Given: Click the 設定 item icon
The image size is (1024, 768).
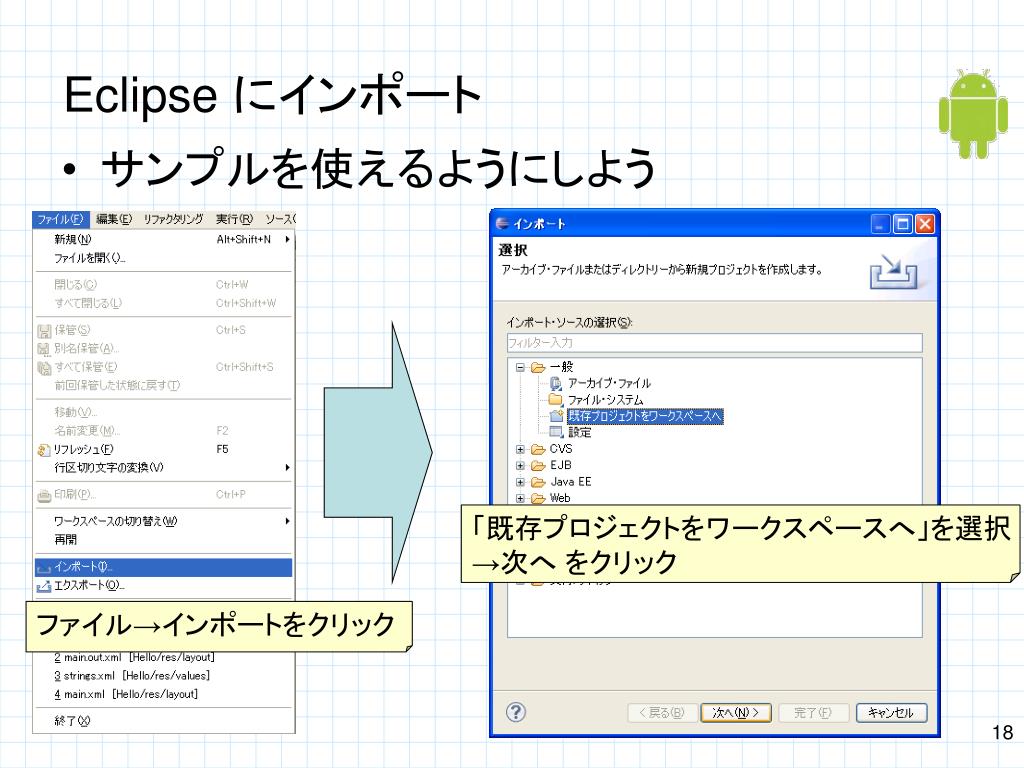Looking at the screenshot, I should tap(556, 432).
